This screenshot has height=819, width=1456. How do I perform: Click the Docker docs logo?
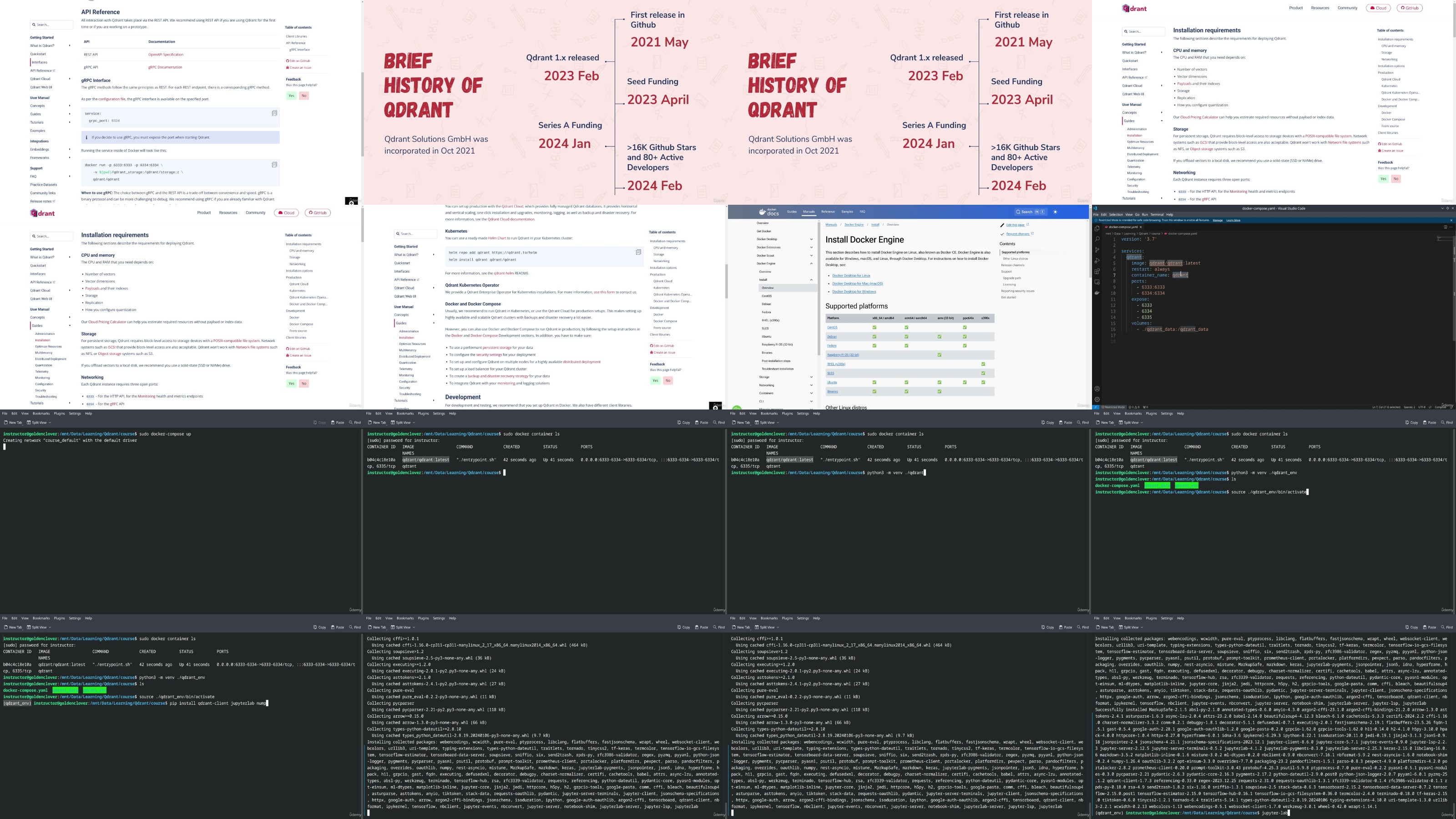[769, 212]
